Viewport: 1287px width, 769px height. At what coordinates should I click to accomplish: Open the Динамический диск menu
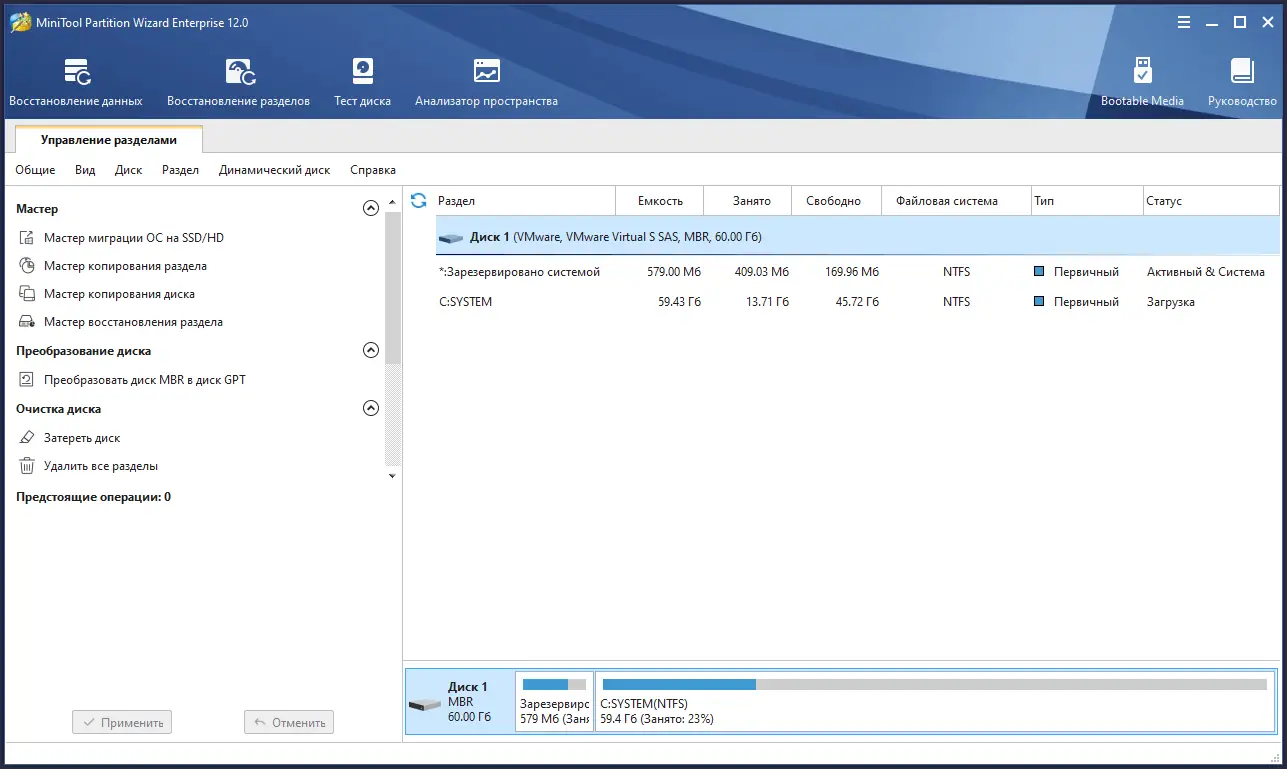pos(274,170)
